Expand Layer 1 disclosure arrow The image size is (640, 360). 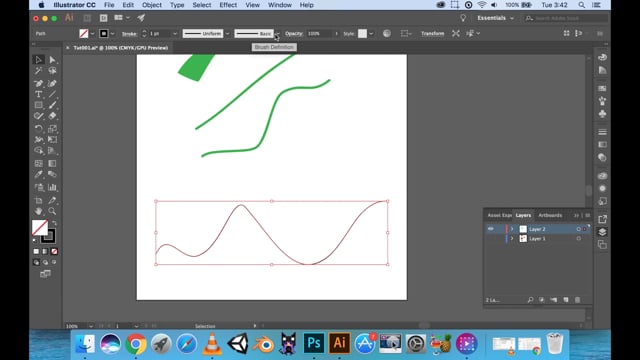[512, 239]
